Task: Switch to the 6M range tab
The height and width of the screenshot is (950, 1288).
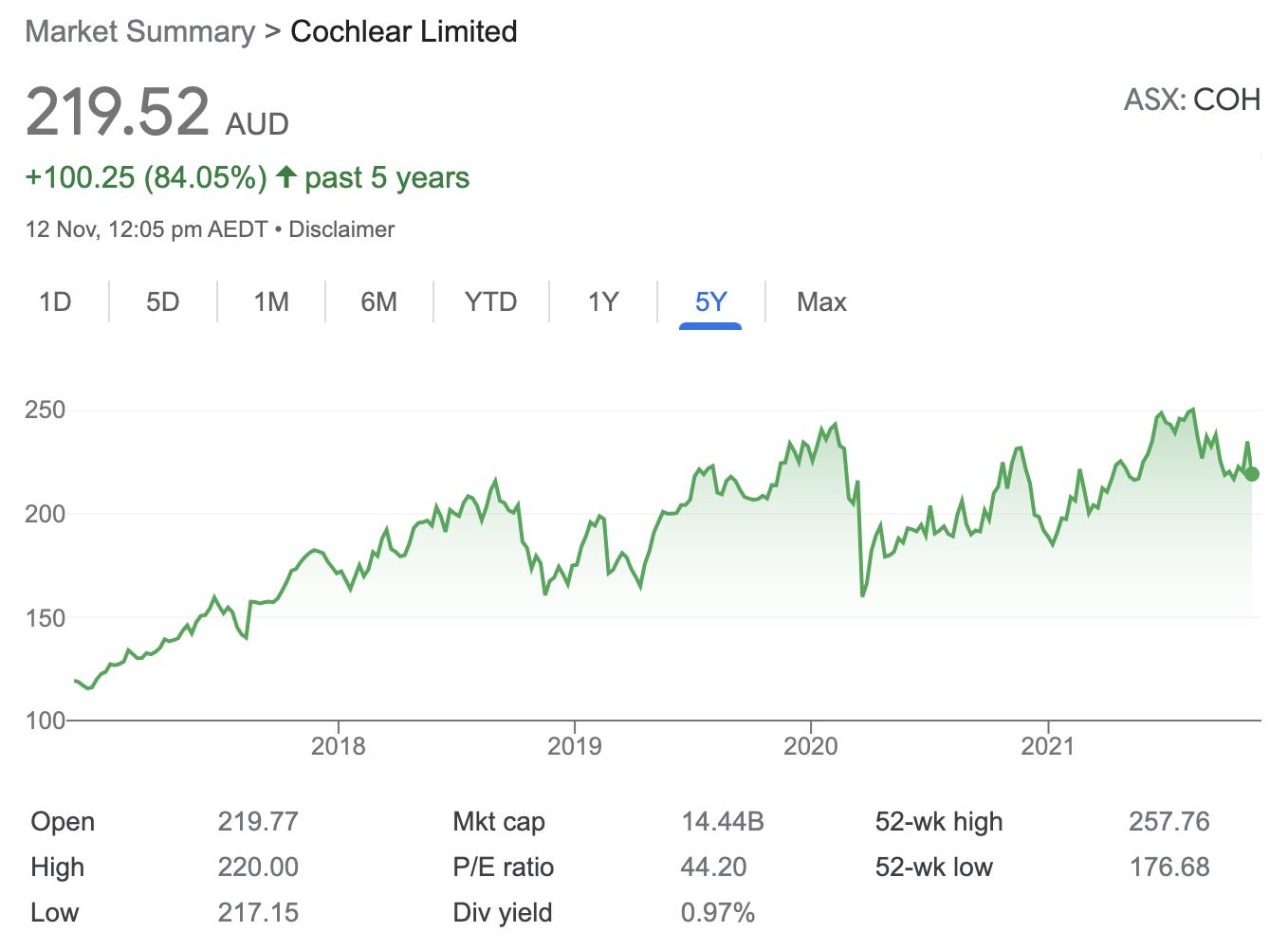Action: (378, 302)
